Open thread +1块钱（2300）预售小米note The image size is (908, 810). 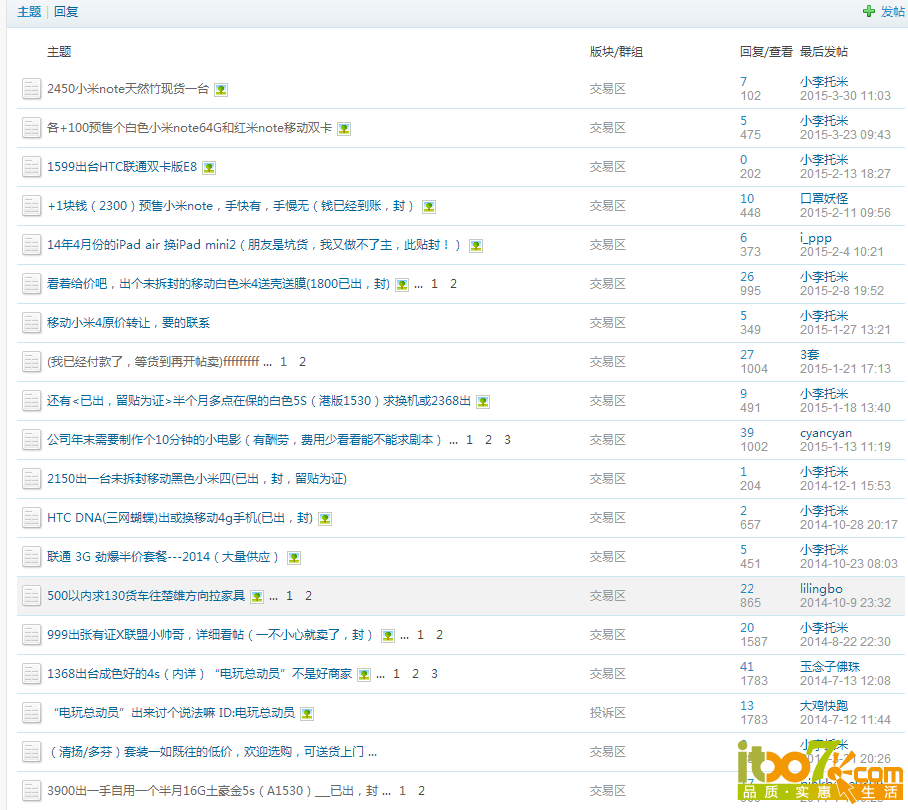(232, 206)
